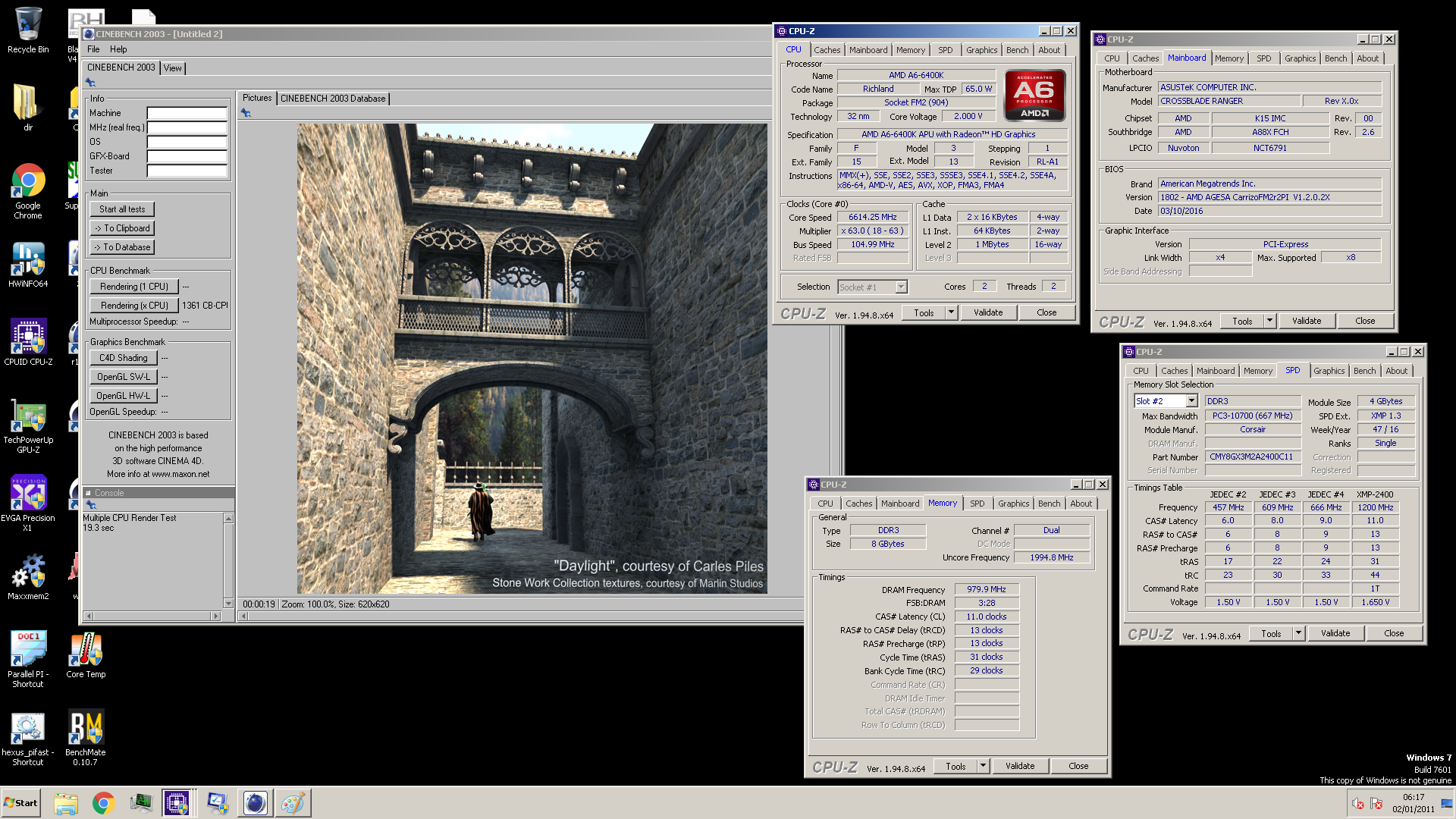
Task: Open the Recycle Bin desktop icon
Action: coord(28,30)
